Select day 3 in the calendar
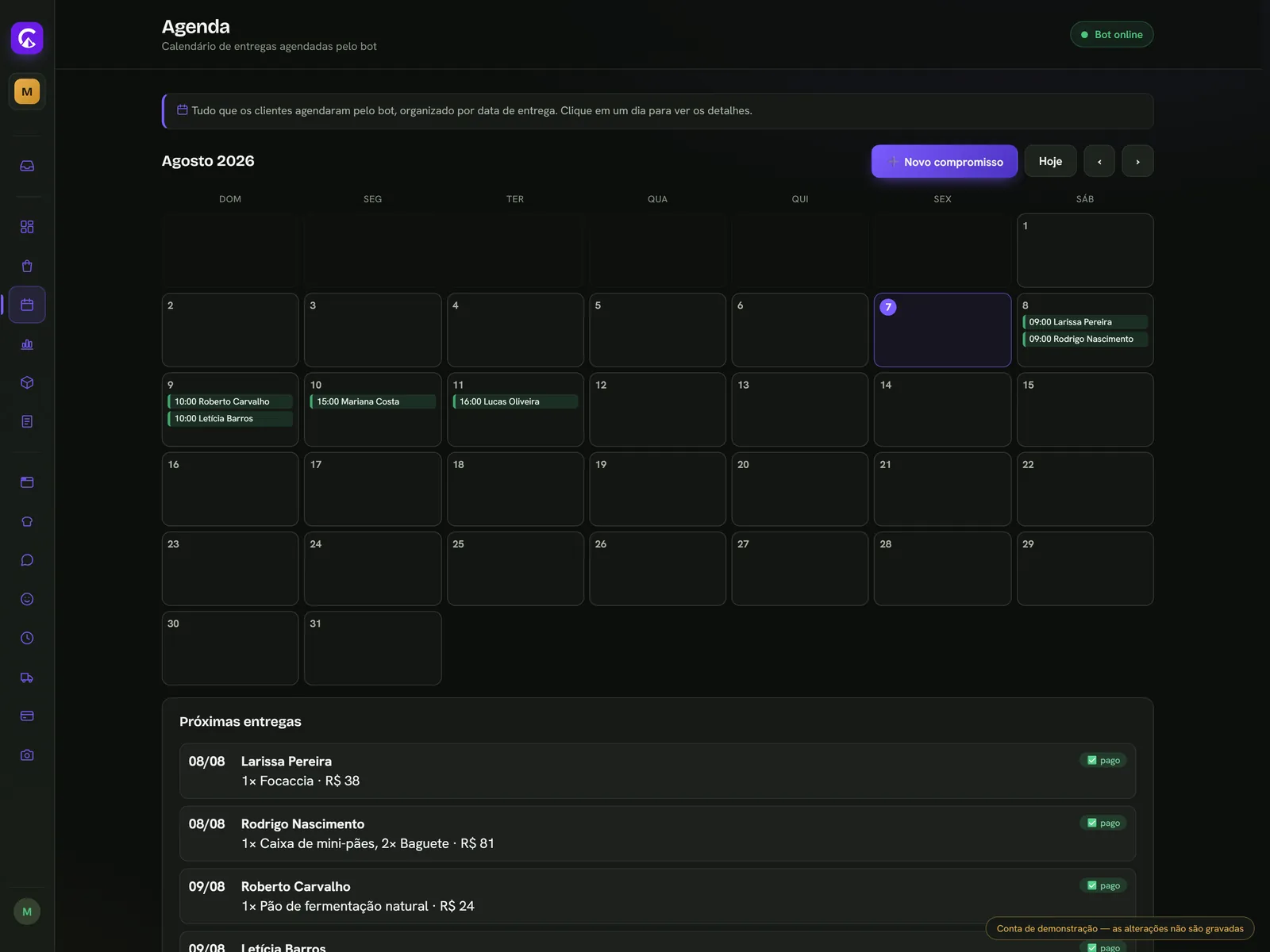The height and width of the screenshot is (952, 1270). (x=373, y=330)
